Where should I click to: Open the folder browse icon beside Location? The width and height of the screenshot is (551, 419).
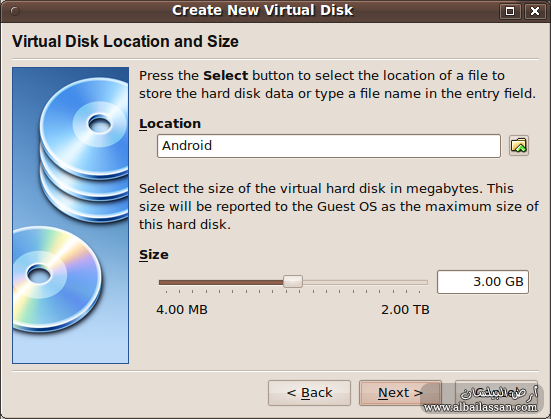(519, 146)
